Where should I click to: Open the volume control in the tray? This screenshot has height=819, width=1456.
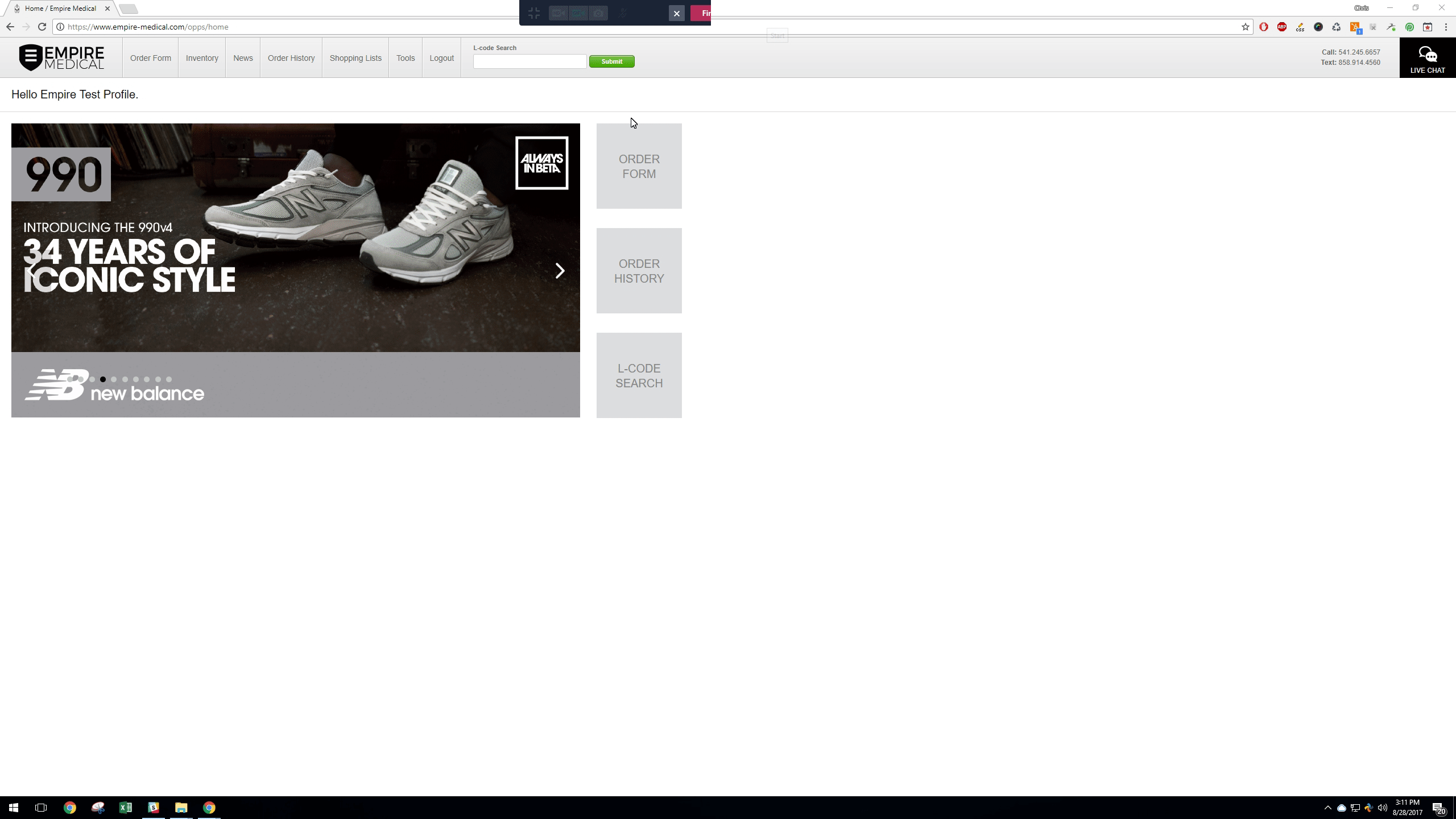click(1382, 808)
